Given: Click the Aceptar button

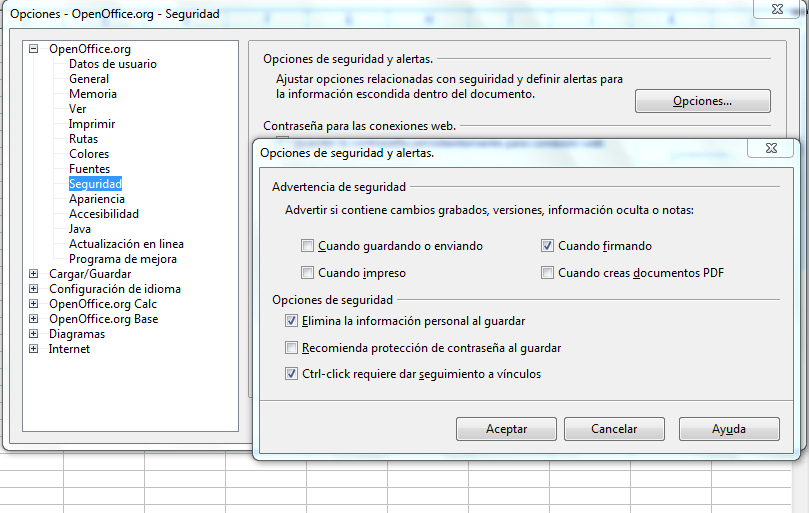Looking at the screenshot, I should (x=506, y=429).
